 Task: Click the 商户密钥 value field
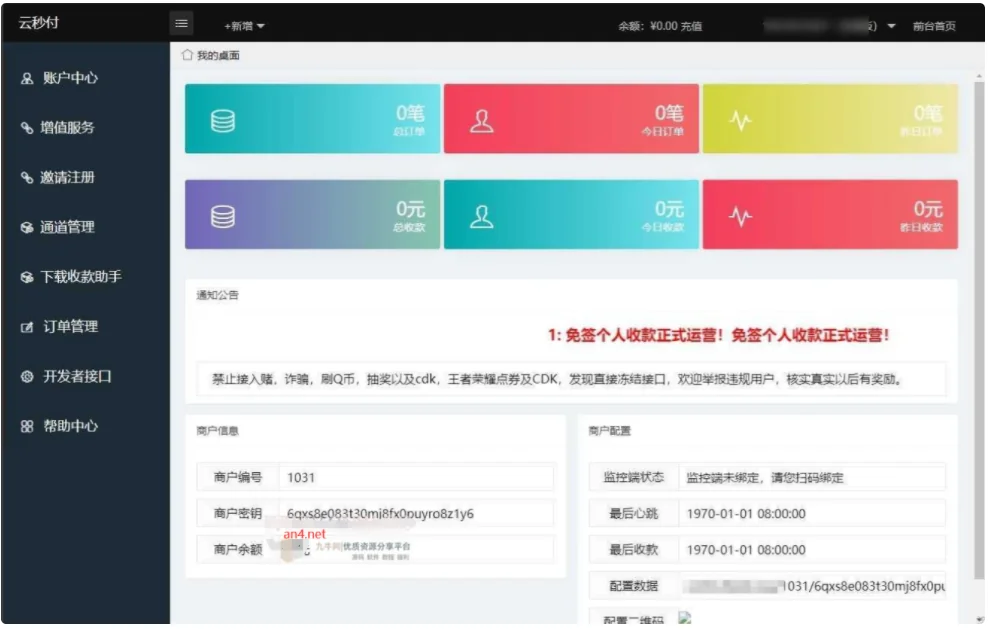coord(414,514)
